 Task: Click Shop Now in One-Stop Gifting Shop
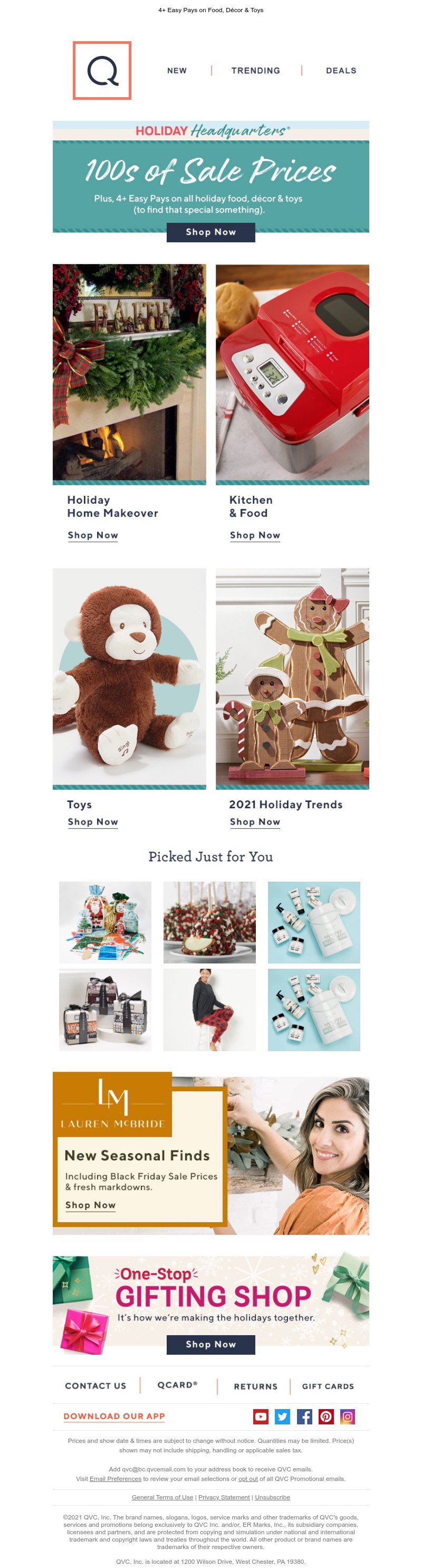click(211, 1344)
